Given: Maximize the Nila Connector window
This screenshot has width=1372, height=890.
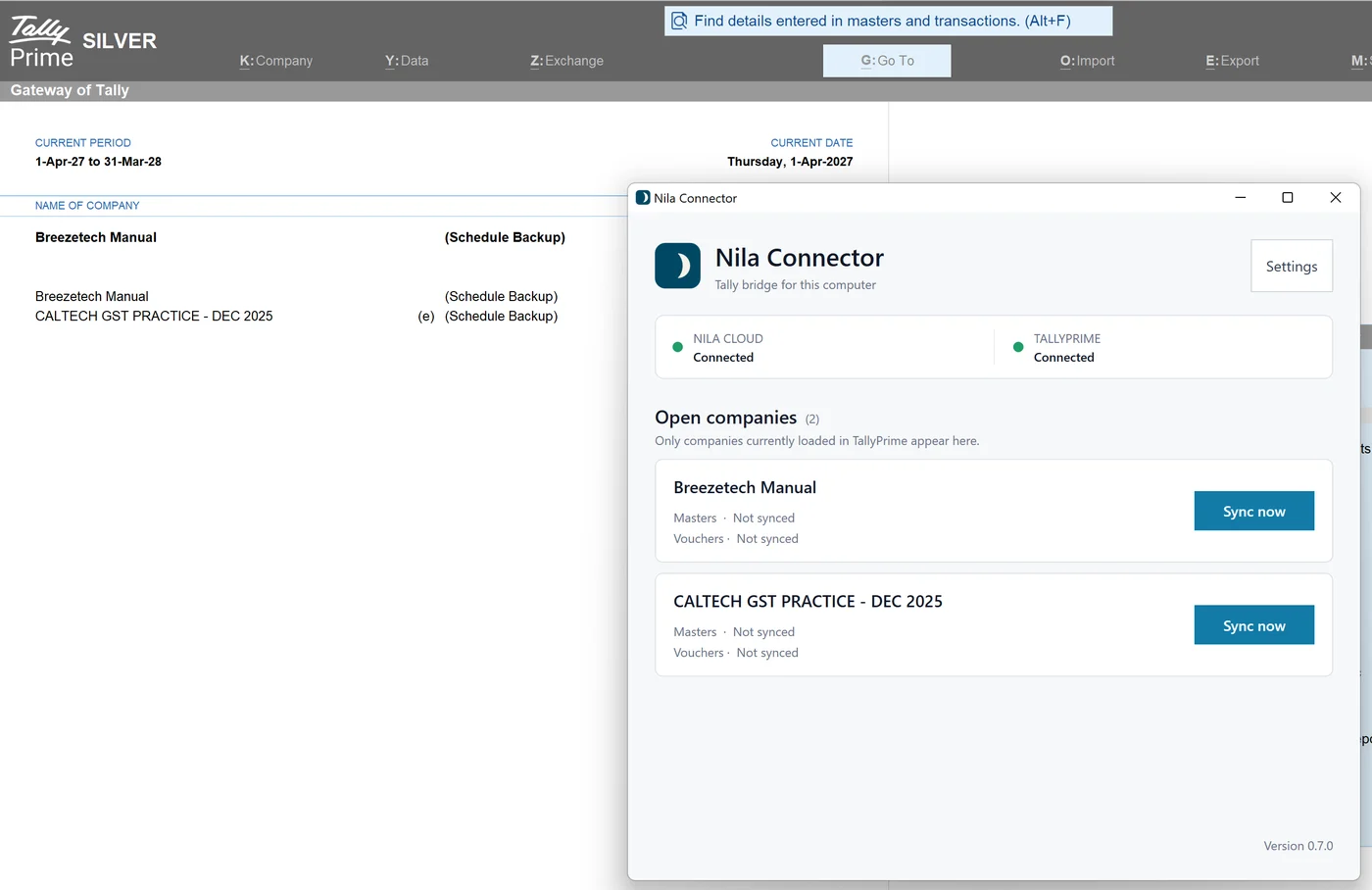Looking at the screenshot, I should (x=1288, y=198).
